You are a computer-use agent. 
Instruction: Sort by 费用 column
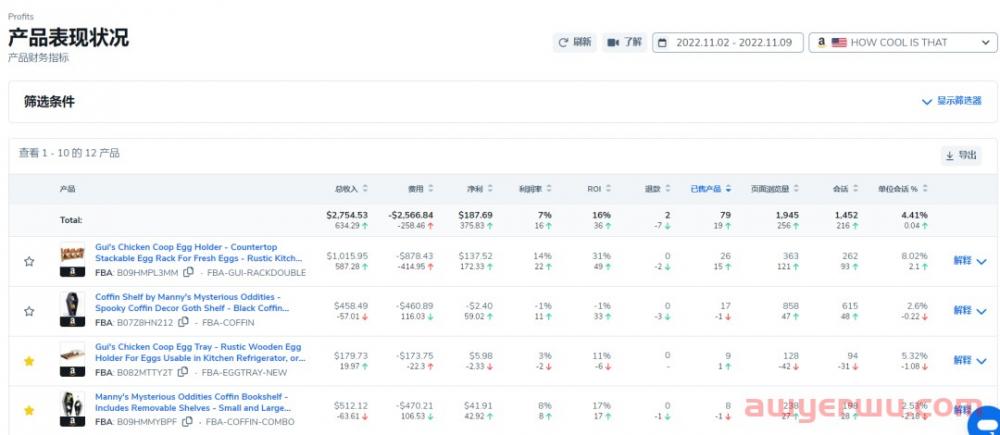(x=420, y=189)
